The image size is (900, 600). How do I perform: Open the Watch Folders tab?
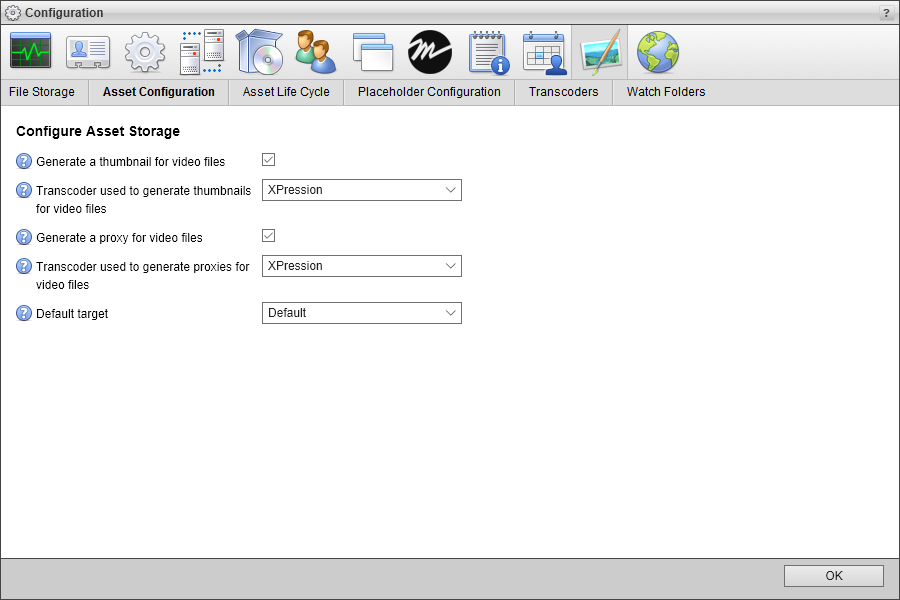665,91
